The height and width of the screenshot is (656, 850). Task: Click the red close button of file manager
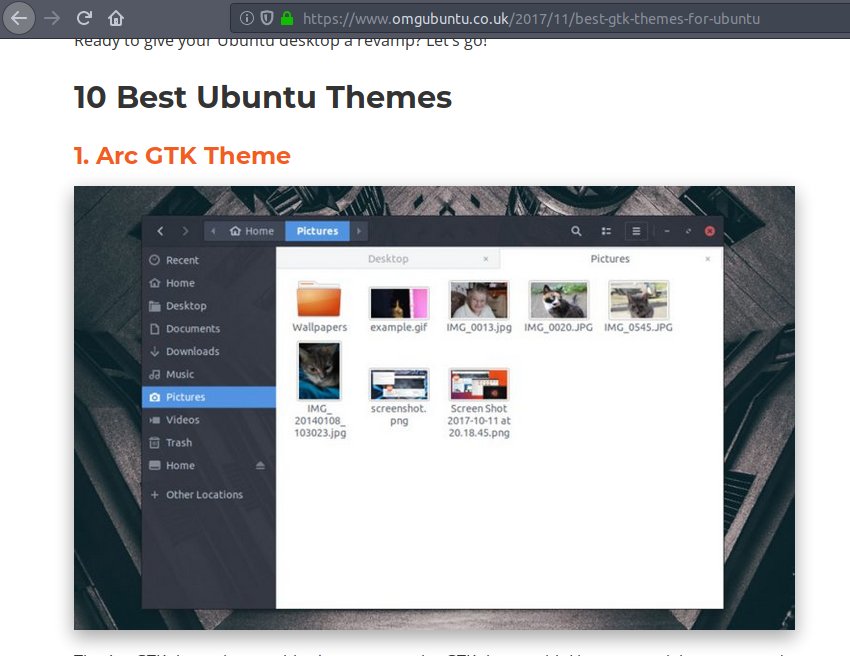[x=710, y=231]
